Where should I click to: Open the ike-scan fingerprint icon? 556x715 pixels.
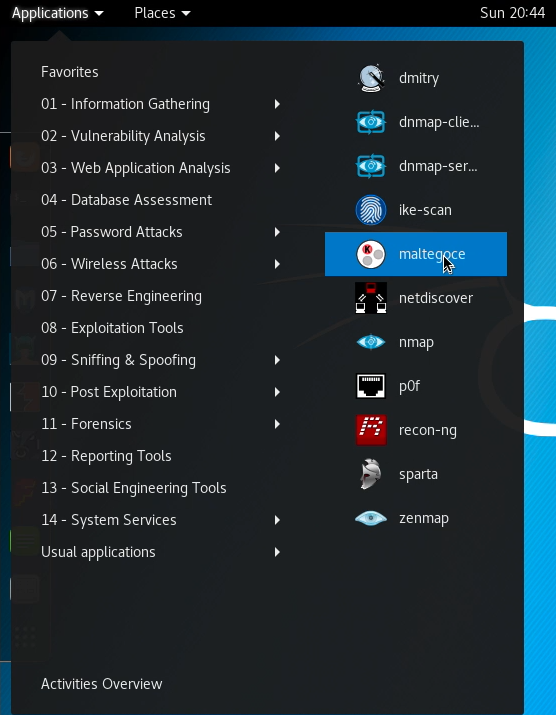tap(371, 210)
